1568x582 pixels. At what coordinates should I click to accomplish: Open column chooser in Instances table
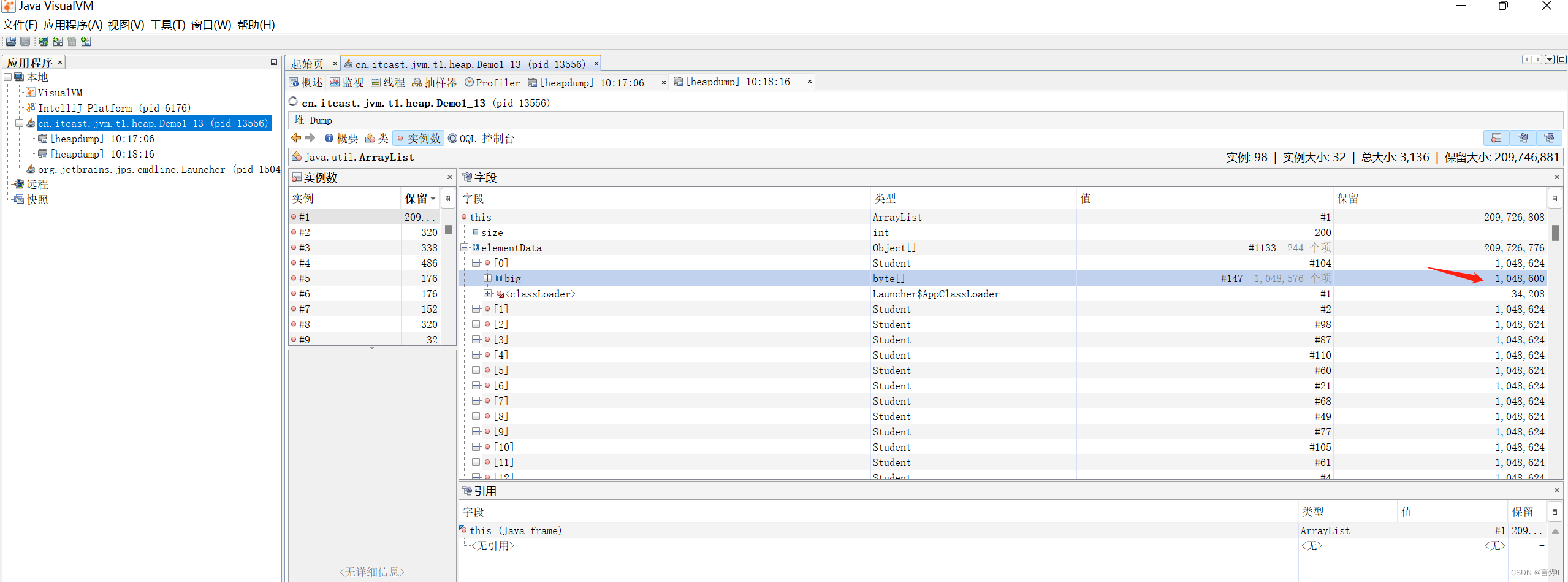pyautogui.click(x=447, y=199)
